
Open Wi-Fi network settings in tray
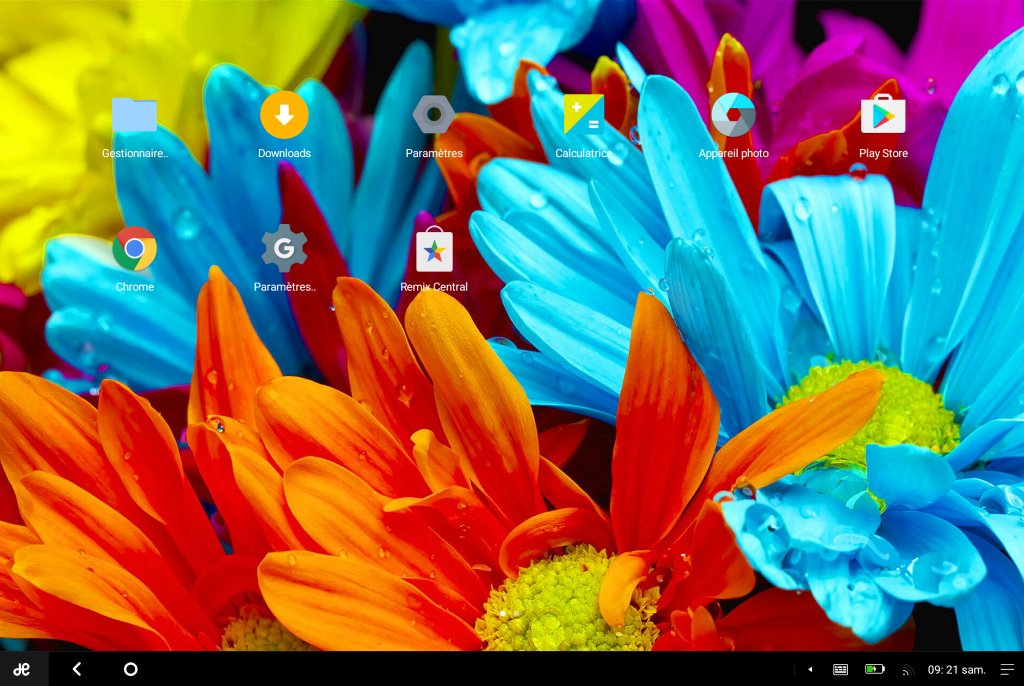907,670
